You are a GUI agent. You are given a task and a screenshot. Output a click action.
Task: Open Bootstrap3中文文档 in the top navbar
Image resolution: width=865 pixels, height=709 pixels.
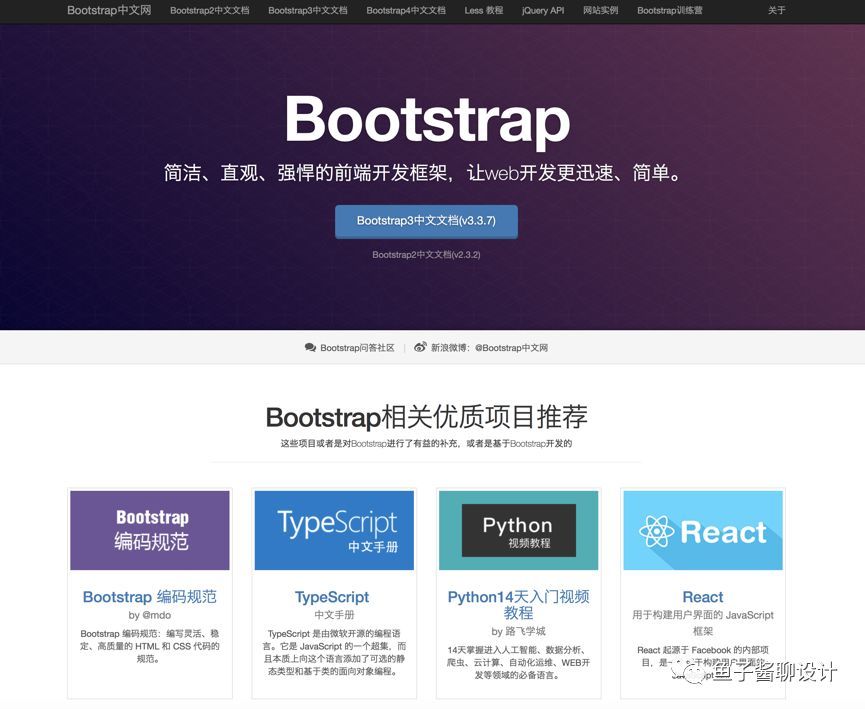coord(308,10)
